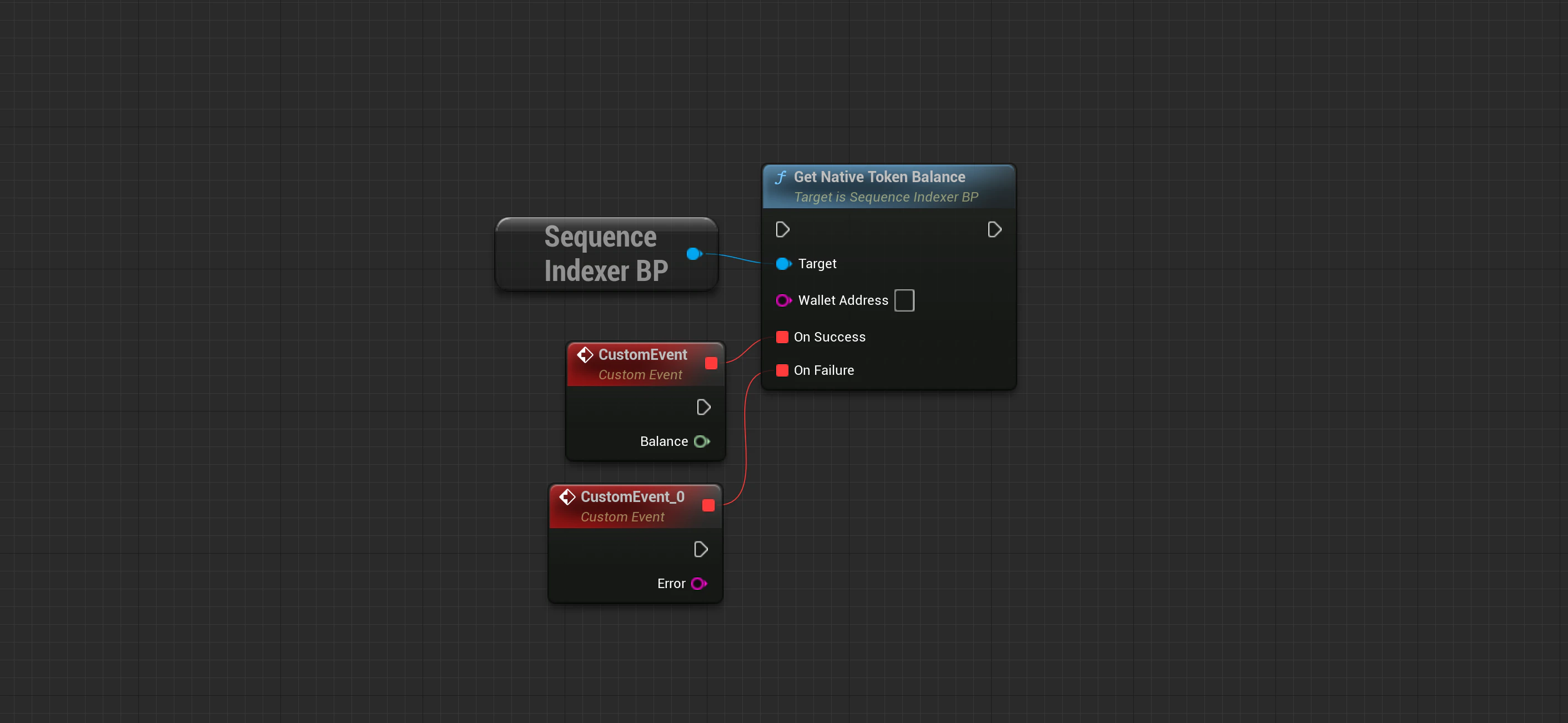Click the diamond event icon on CustomEvent_0
The width and height of the screenshot is (1568, 723).
[x=567, y=496]
